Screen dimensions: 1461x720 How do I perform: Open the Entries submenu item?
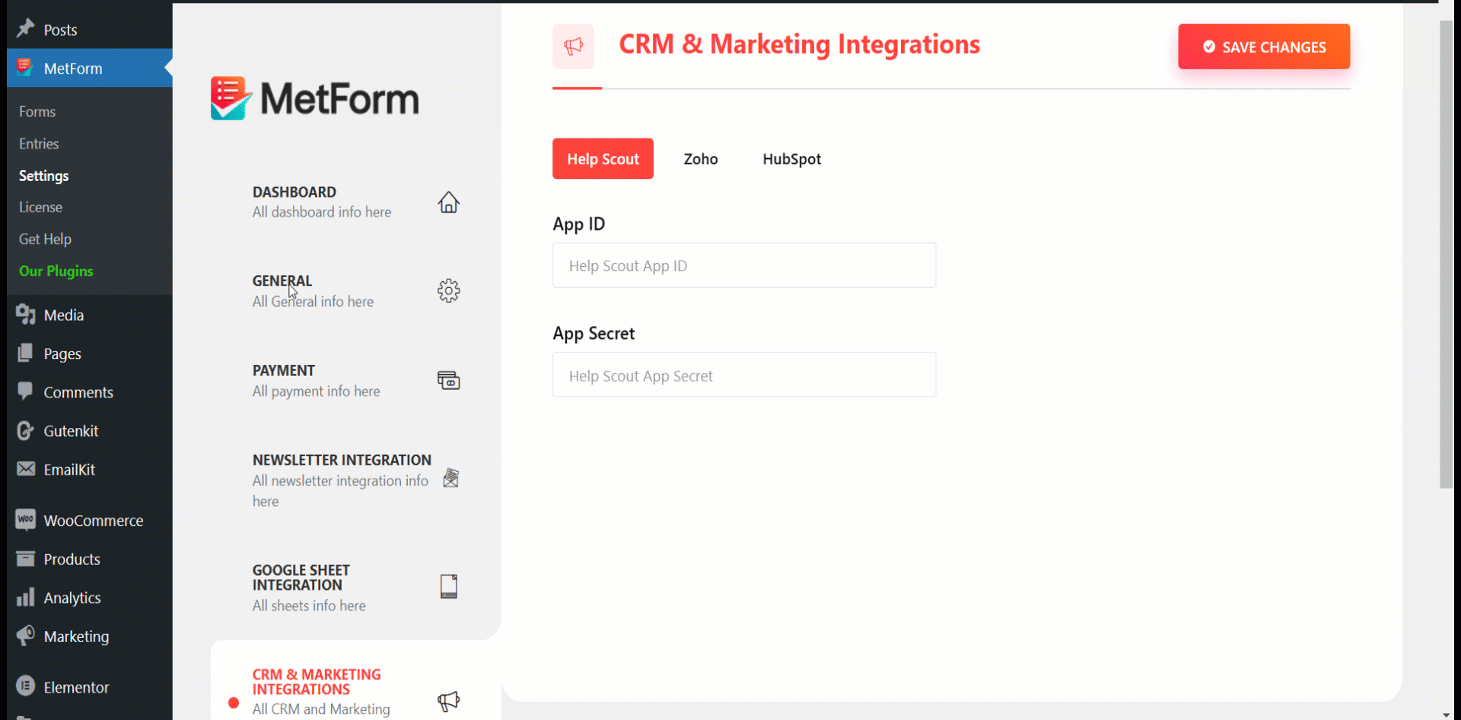click(39, 144)
